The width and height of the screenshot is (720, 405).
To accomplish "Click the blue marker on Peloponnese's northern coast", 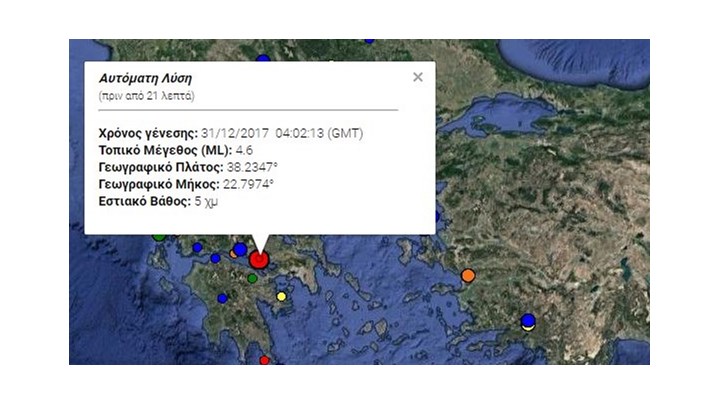I will 215,259.
